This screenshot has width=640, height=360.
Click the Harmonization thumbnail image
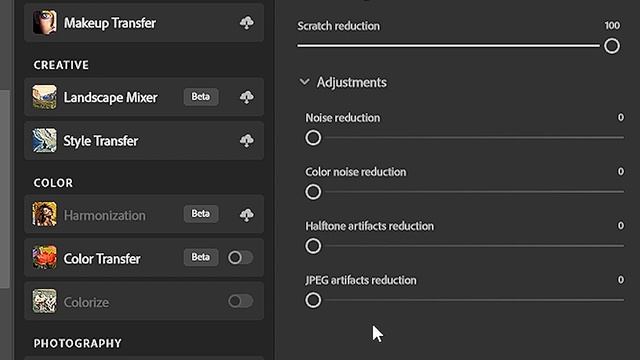point(44,214)
